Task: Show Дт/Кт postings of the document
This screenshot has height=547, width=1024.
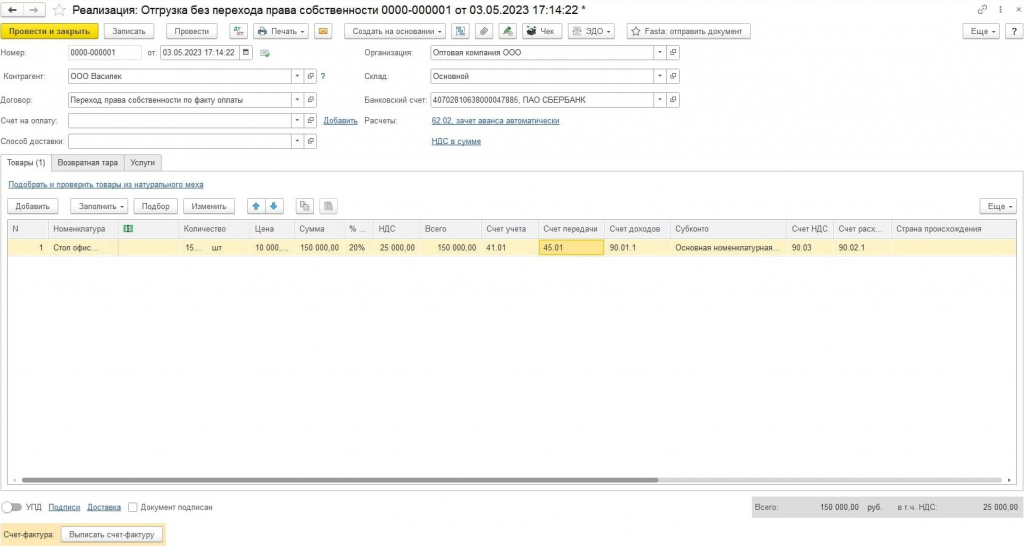Action: [238, 31]
